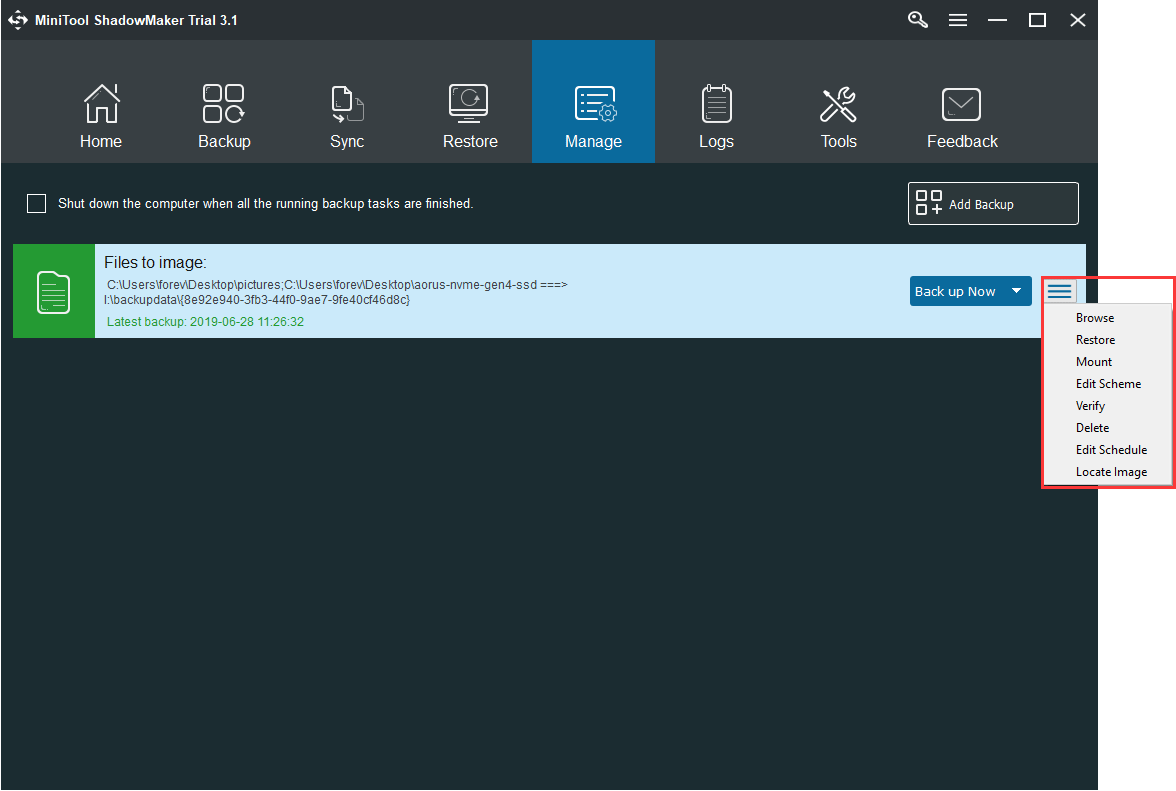This screenshot has width=1176, height=791.
Task: Open the Tools section icon
Action: coord(838,105)
